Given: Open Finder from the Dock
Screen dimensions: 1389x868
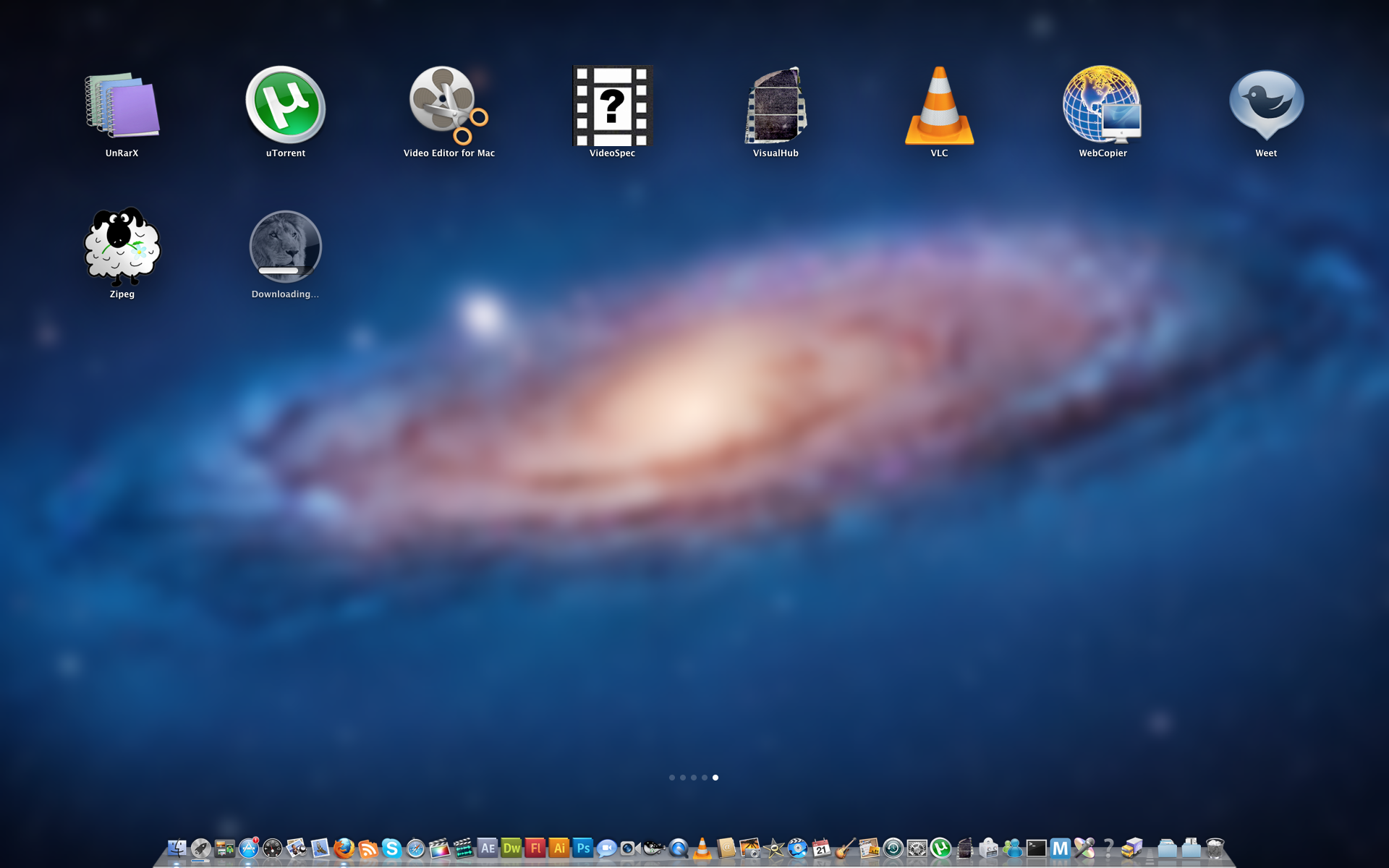Looking at the screenshot, I should tap(177, 848).
